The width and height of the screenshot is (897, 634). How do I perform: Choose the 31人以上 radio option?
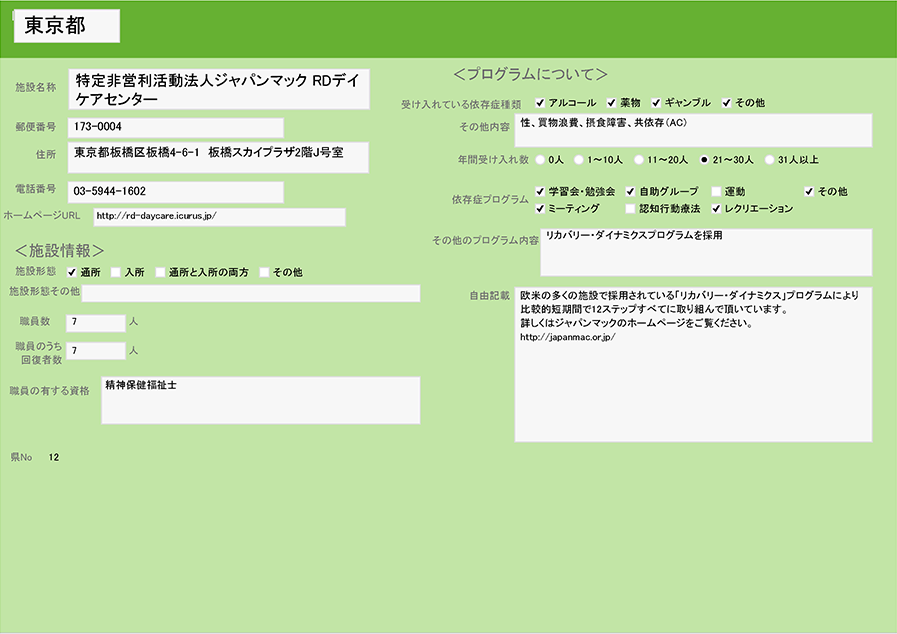tap(769, 159)
